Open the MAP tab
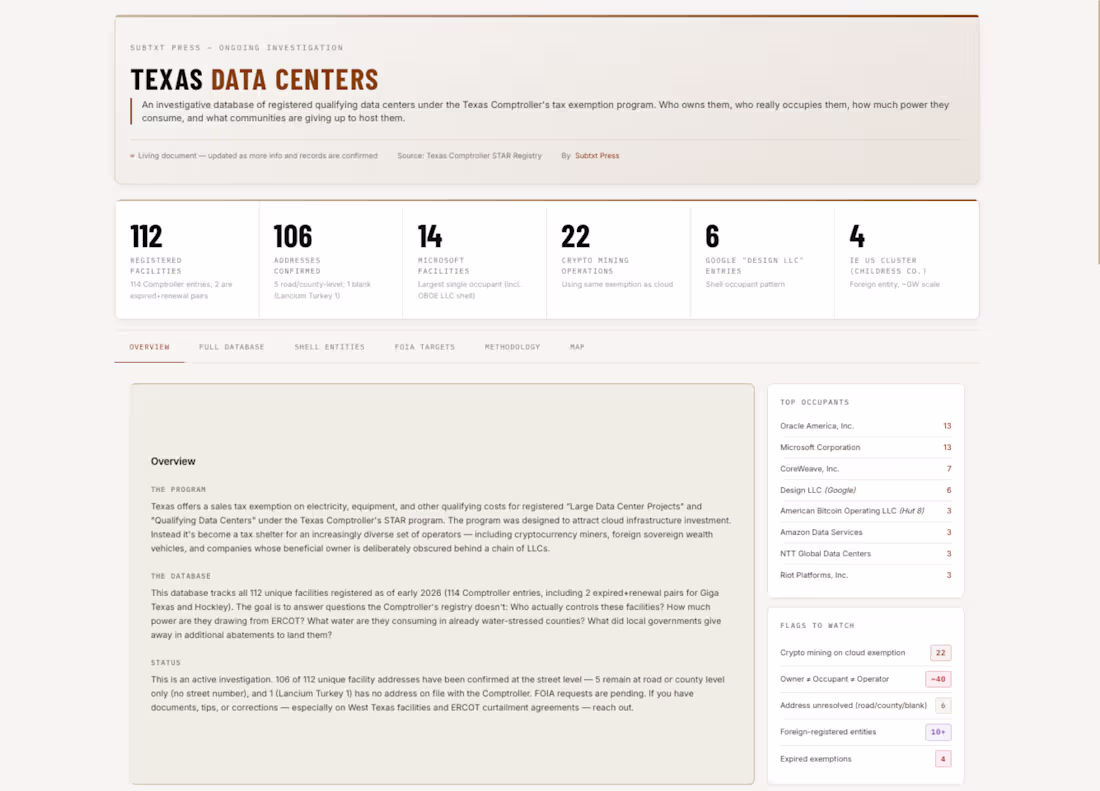Image resolution: width=1100 pixels, height=791 pixels. [577, 347]
